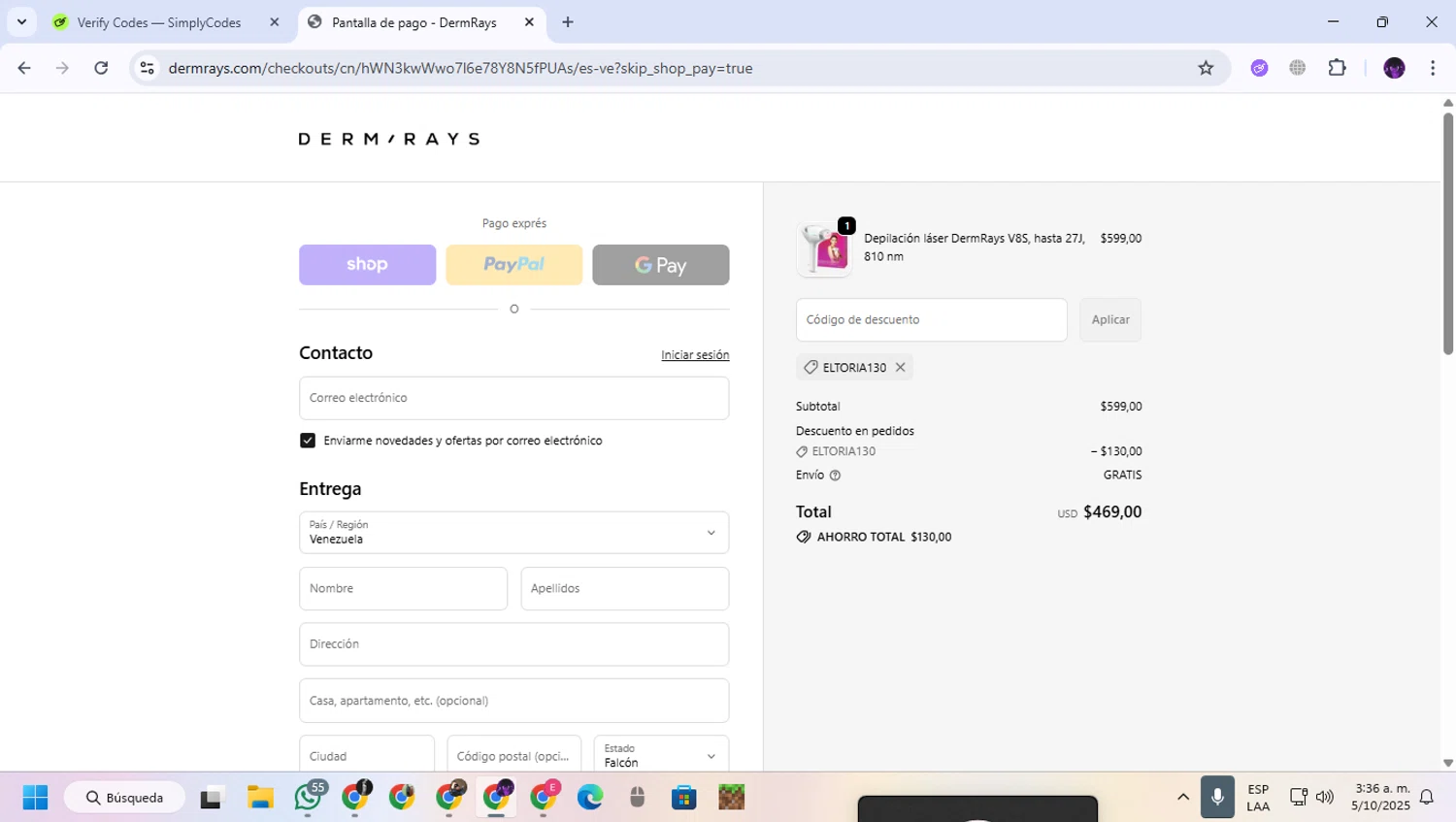Open Chrome three-dot menu
Viewport: 1456px width, 822px height.
coord(1433,68)
